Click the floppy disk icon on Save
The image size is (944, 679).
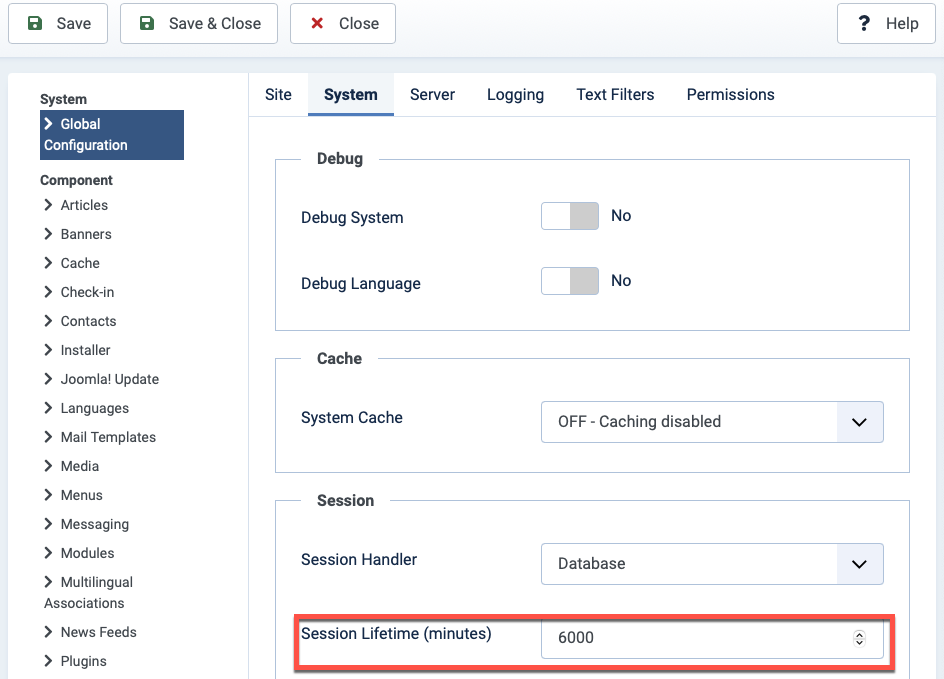tap(35, 24)
